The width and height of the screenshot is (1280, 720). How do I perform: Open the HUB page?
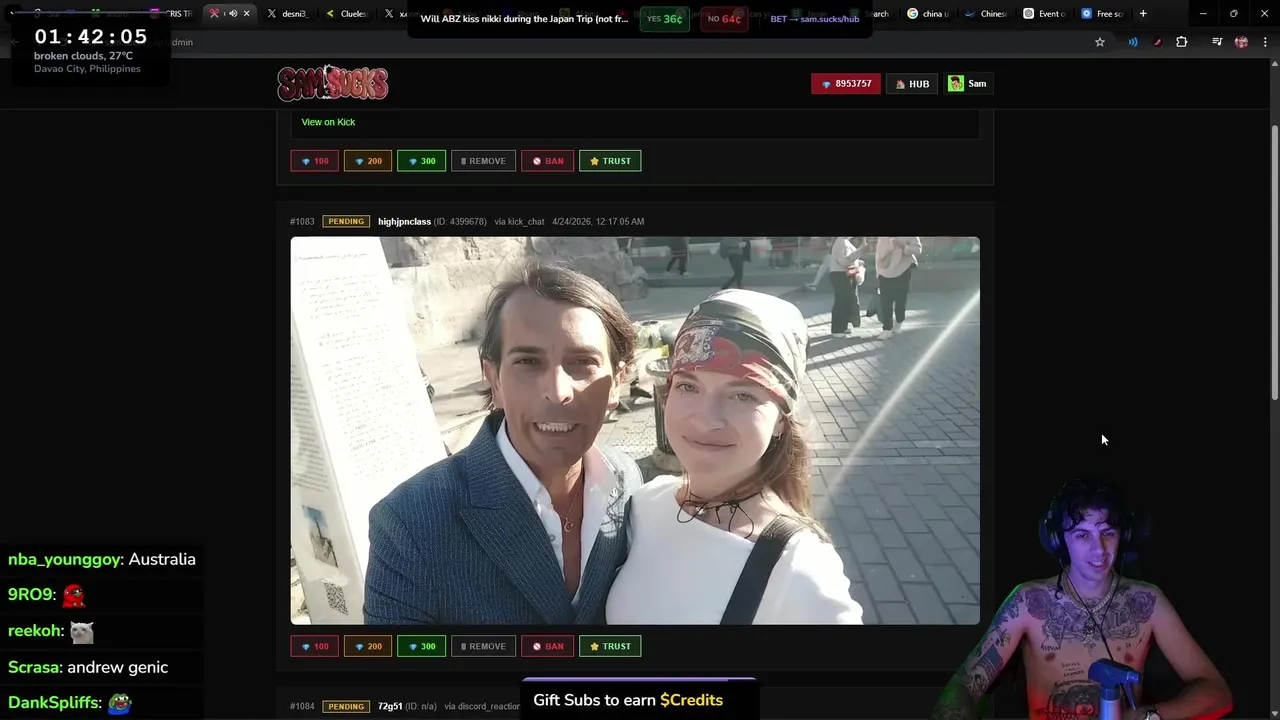click(913, 84)
